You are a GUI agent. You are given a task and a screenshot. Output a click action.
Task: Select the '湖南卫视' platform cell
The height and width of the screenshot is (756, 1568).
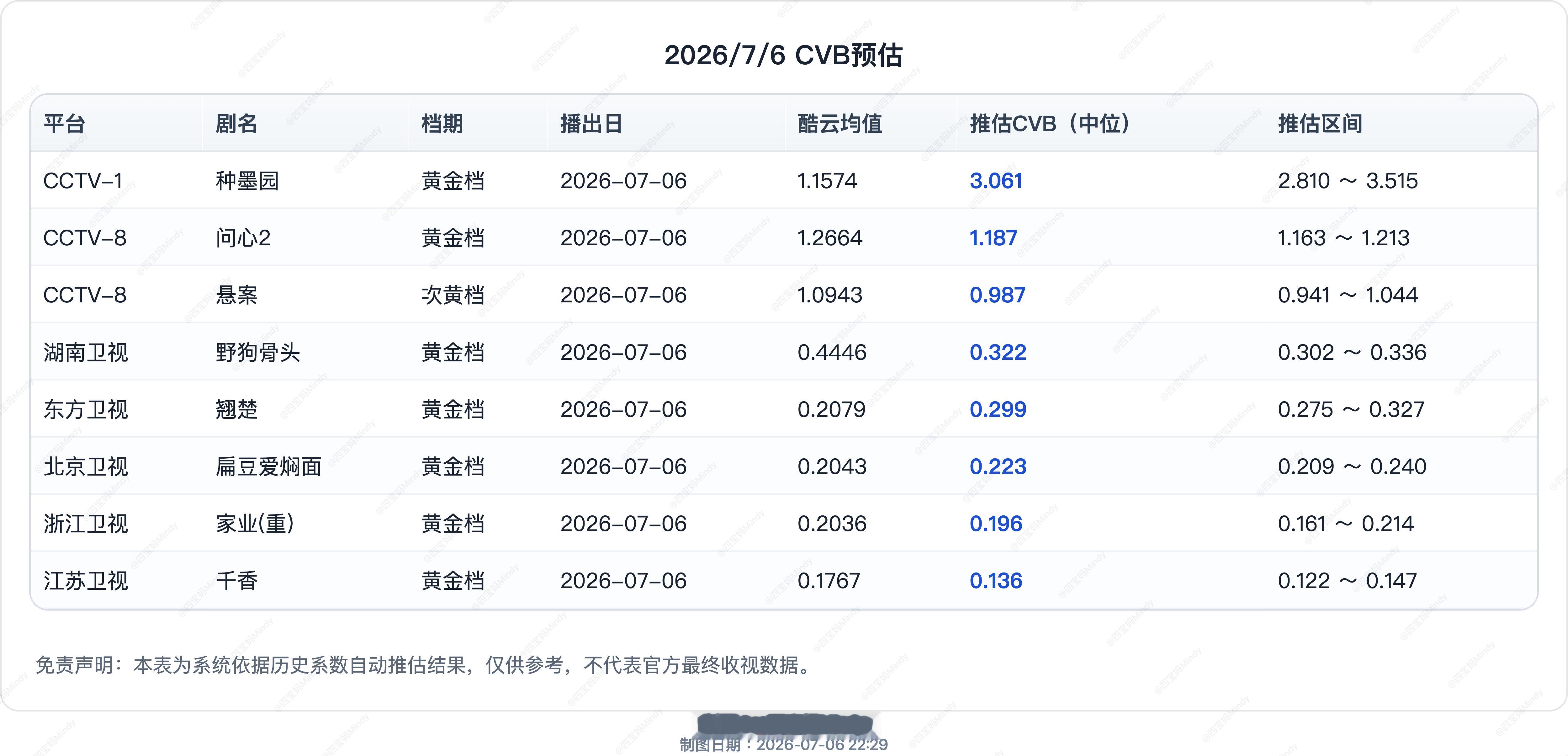86,353
